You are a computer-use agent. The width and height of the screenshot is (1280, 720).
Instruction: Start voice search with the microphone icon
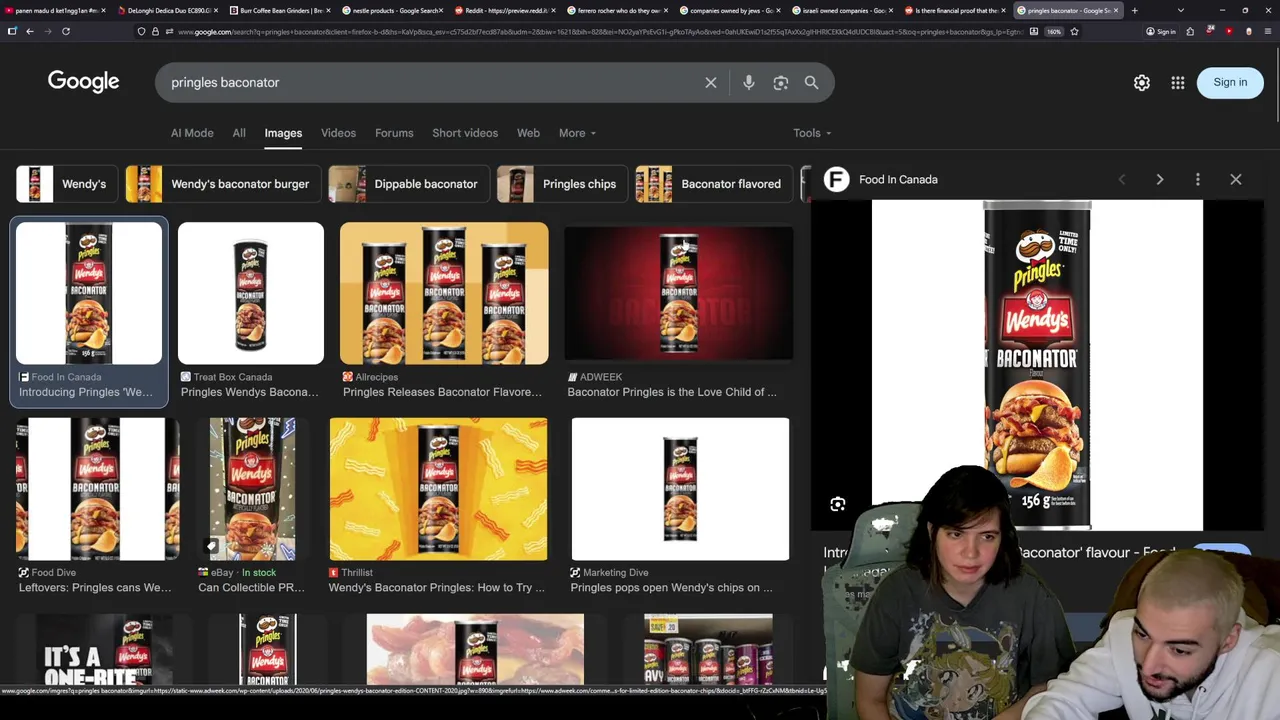[x=749, y=83]
